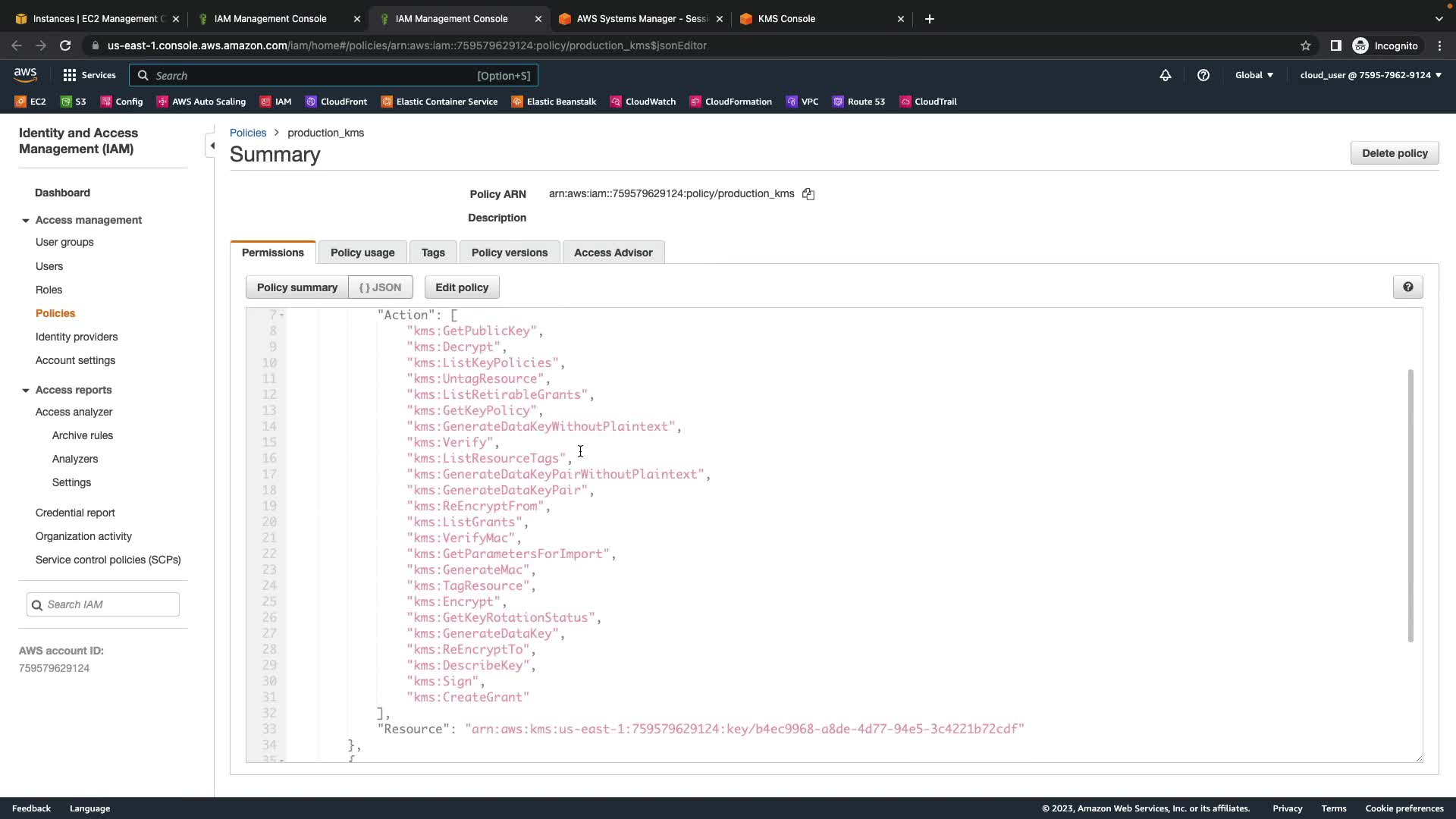Screen dimensions: 1456x819
Task: Open the Access Advisor tab
Action: (613, 253)
